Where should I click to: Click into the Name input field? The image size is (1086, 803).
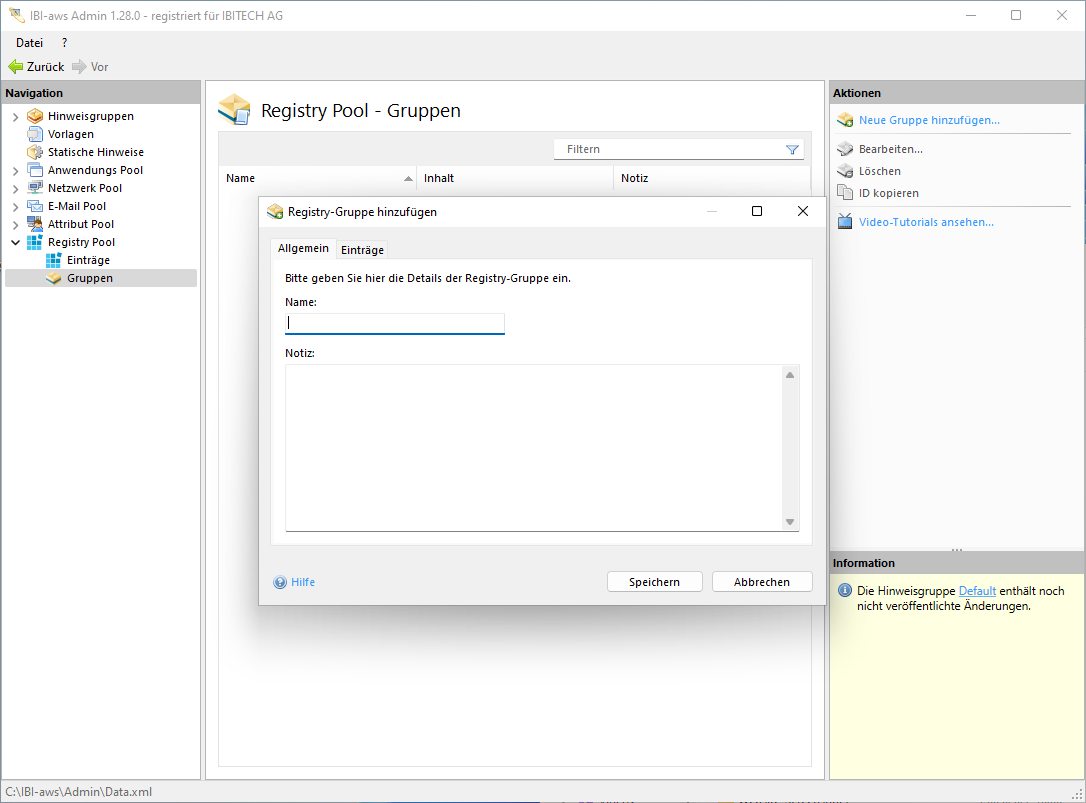(395, 323)
